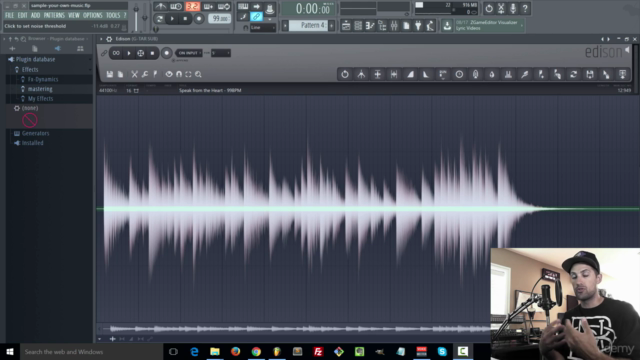This screenshot has width=640, height=360.
Task: Open Edison plugin menu arrow beside gear
Action: pyautogui.click(x=101, y=39)
